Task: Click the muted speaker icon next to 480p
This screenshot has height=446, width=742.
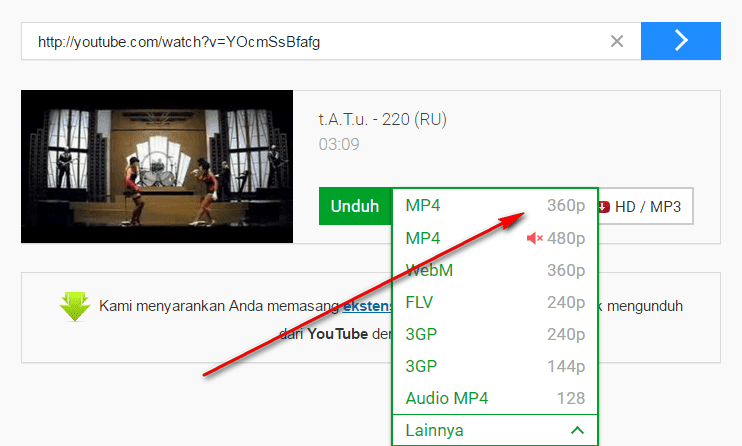Action: point(535,238)
